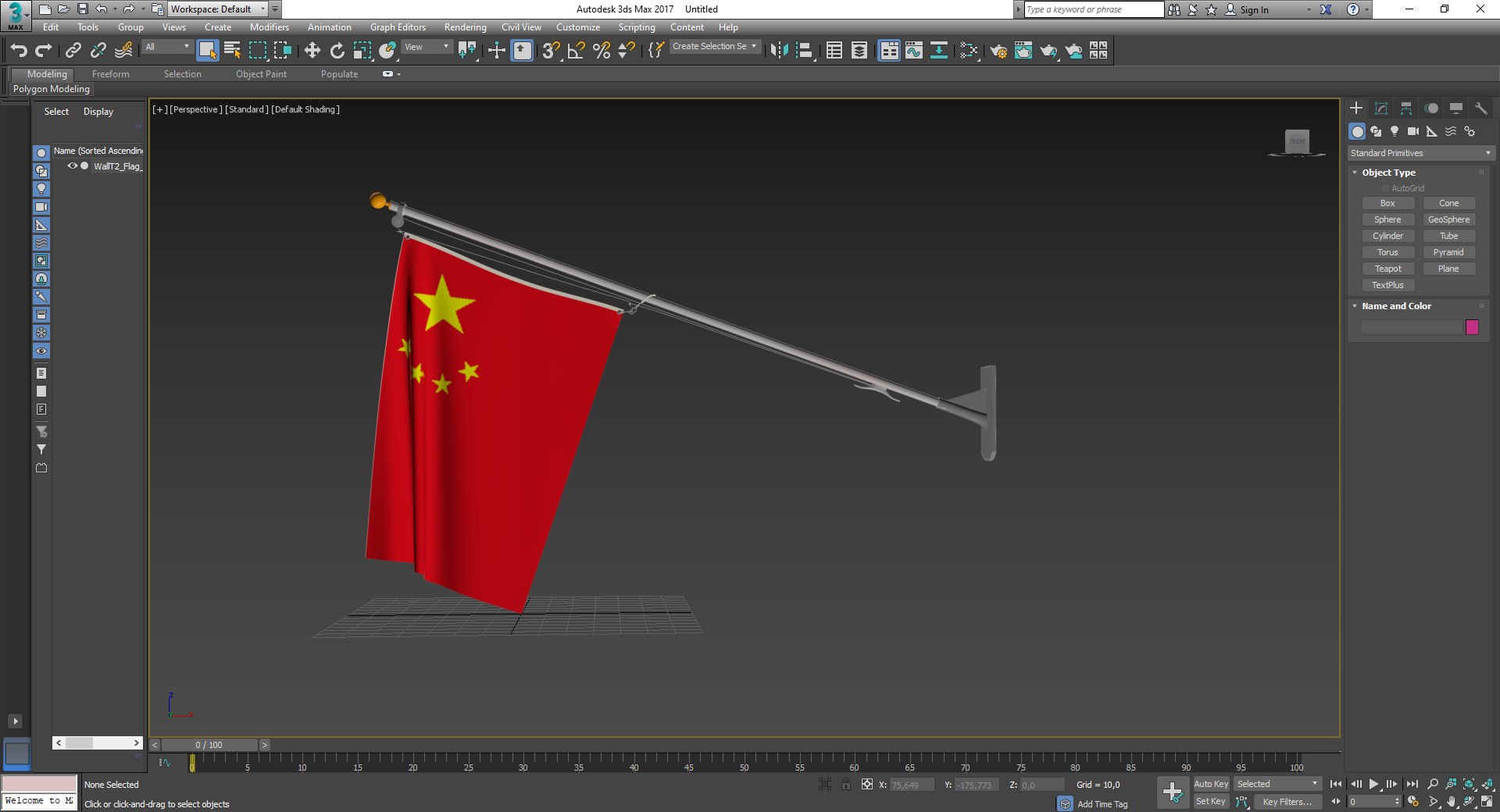Switch to Freeform ribbon tab
1500x812 pixels.
point(111,74)
